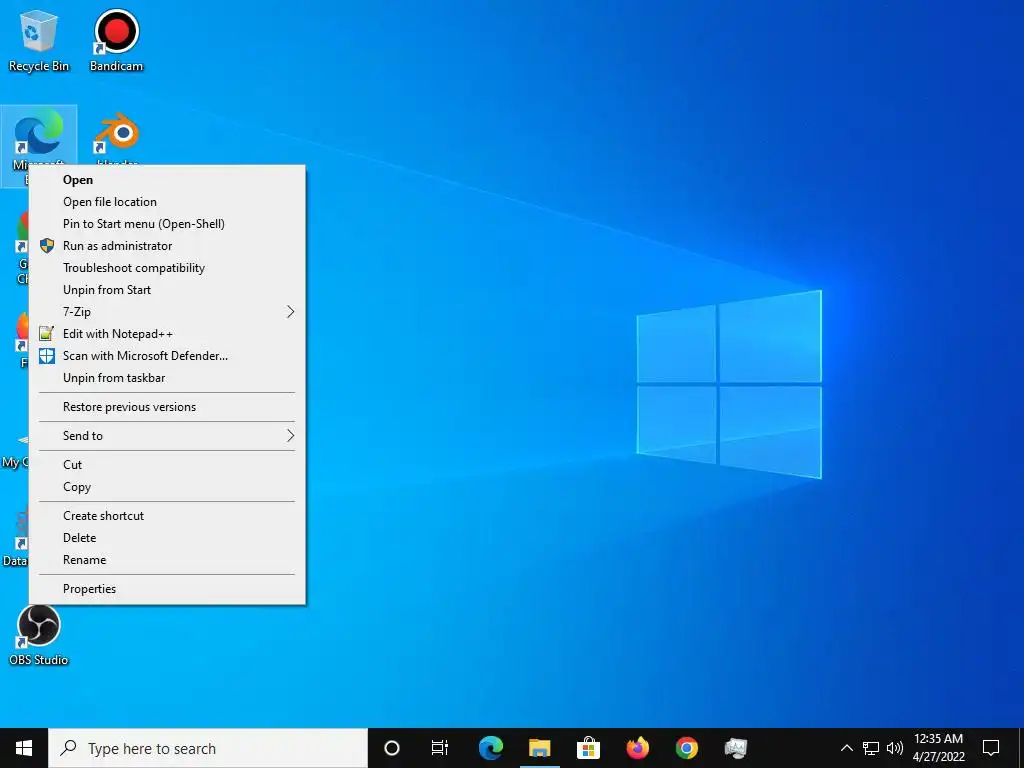Screen dimensions: 1024x768
Task: Select Troubleshoot compatibility
Action: (x=167, y=268)
